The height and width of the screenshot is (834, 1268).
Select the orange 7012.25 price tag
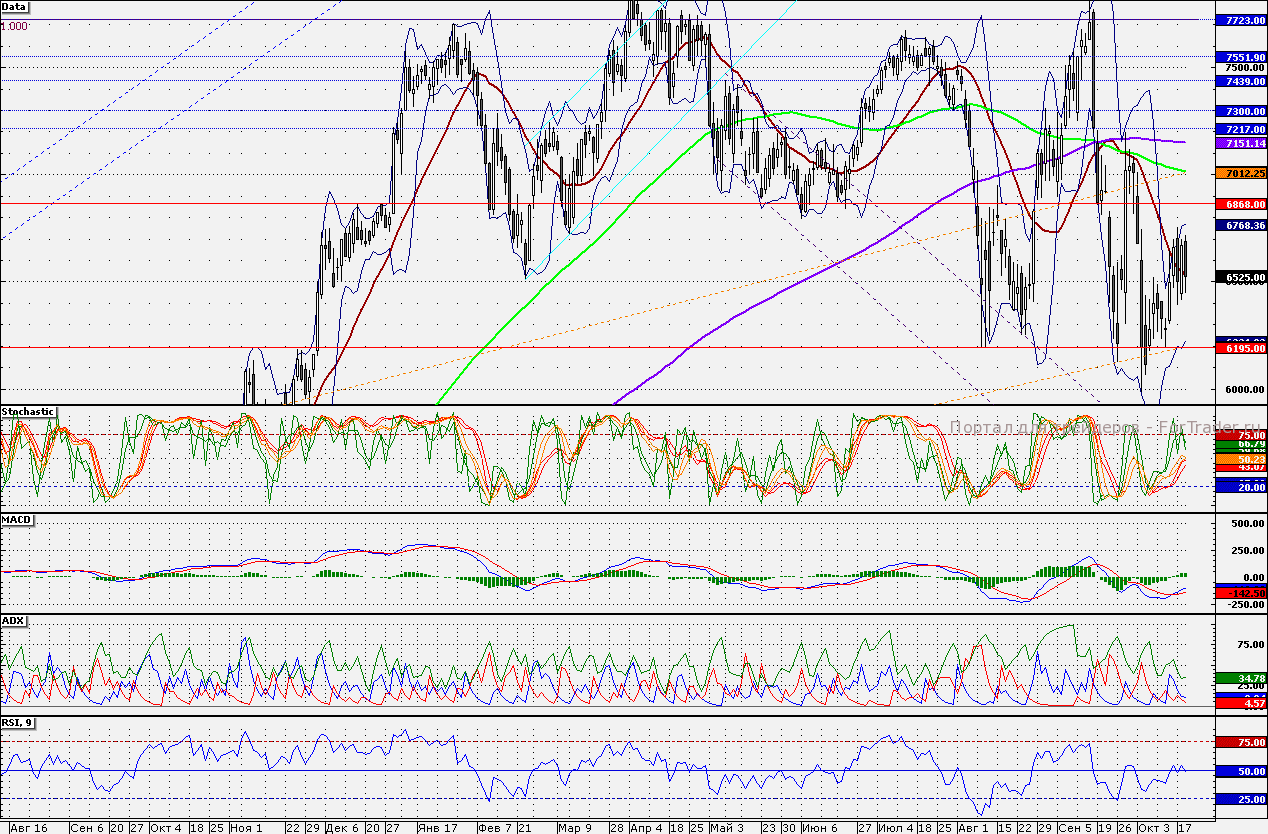pos(1239,173)
